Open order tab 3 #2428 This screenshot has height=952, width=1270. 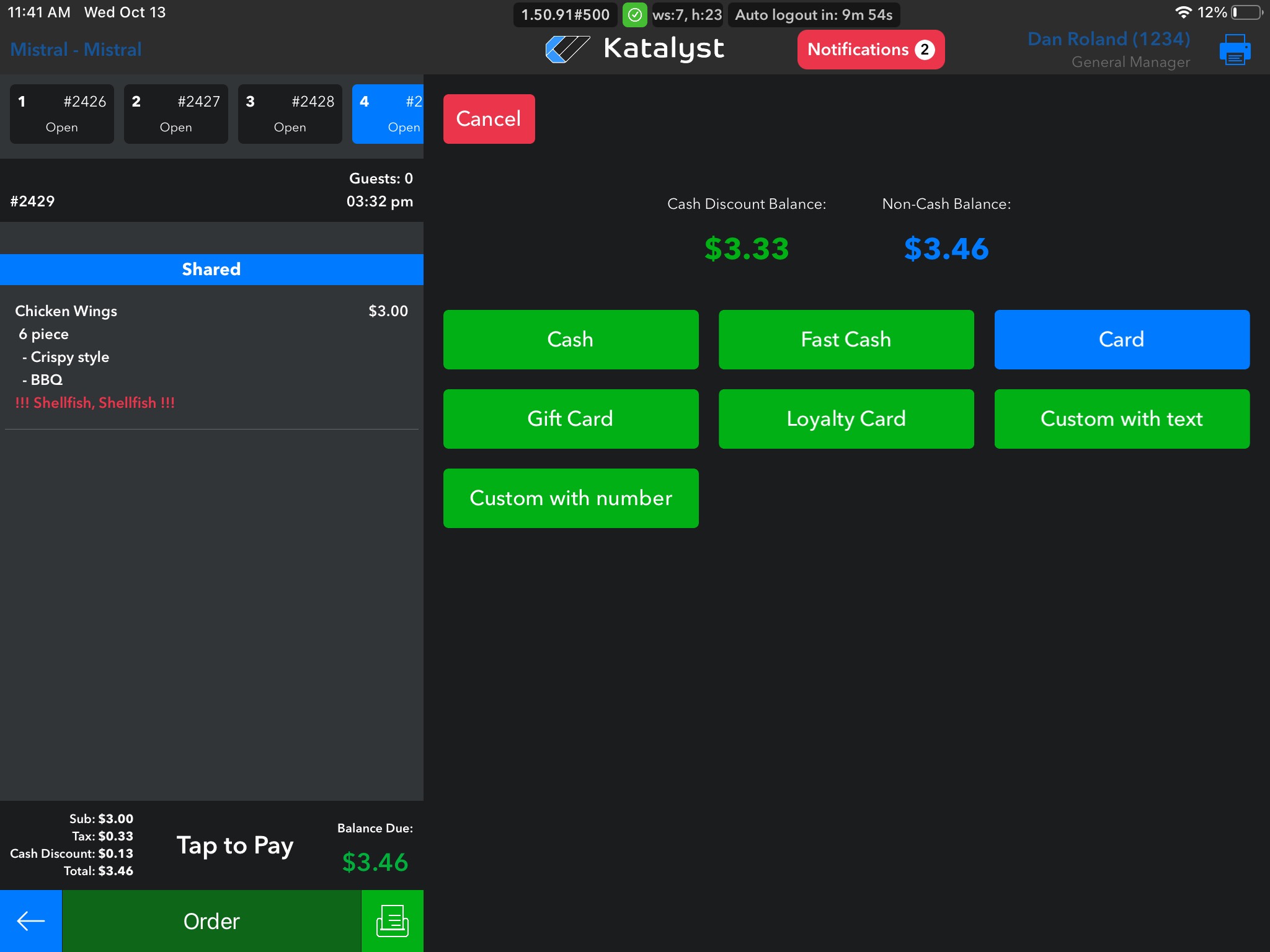pos(290,114)
